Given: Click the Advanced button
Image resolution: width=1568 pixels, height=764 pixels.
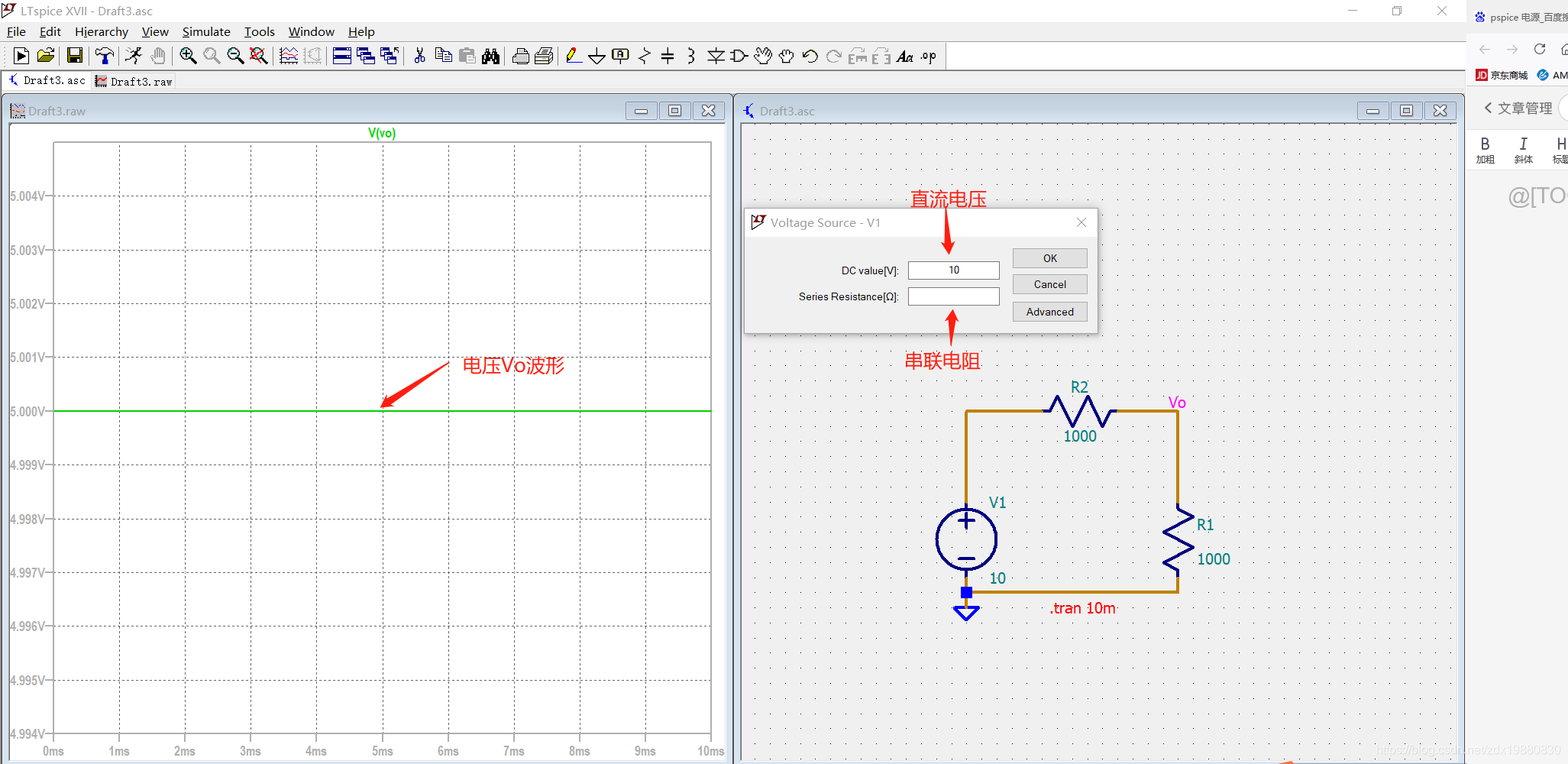Looking at the screenshot, I should click(1049, 312).
